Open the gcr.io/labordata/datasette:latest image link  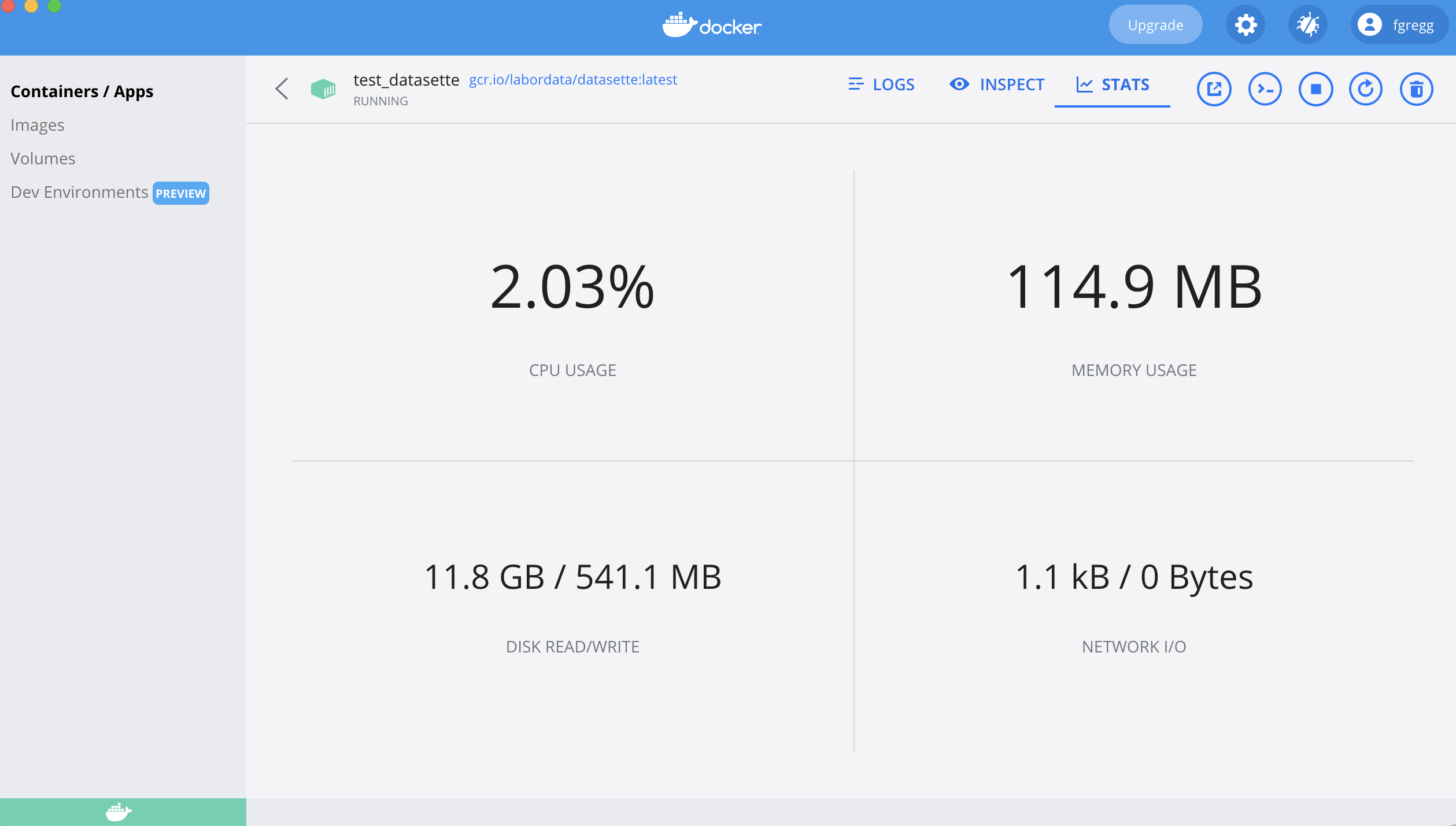572,79
